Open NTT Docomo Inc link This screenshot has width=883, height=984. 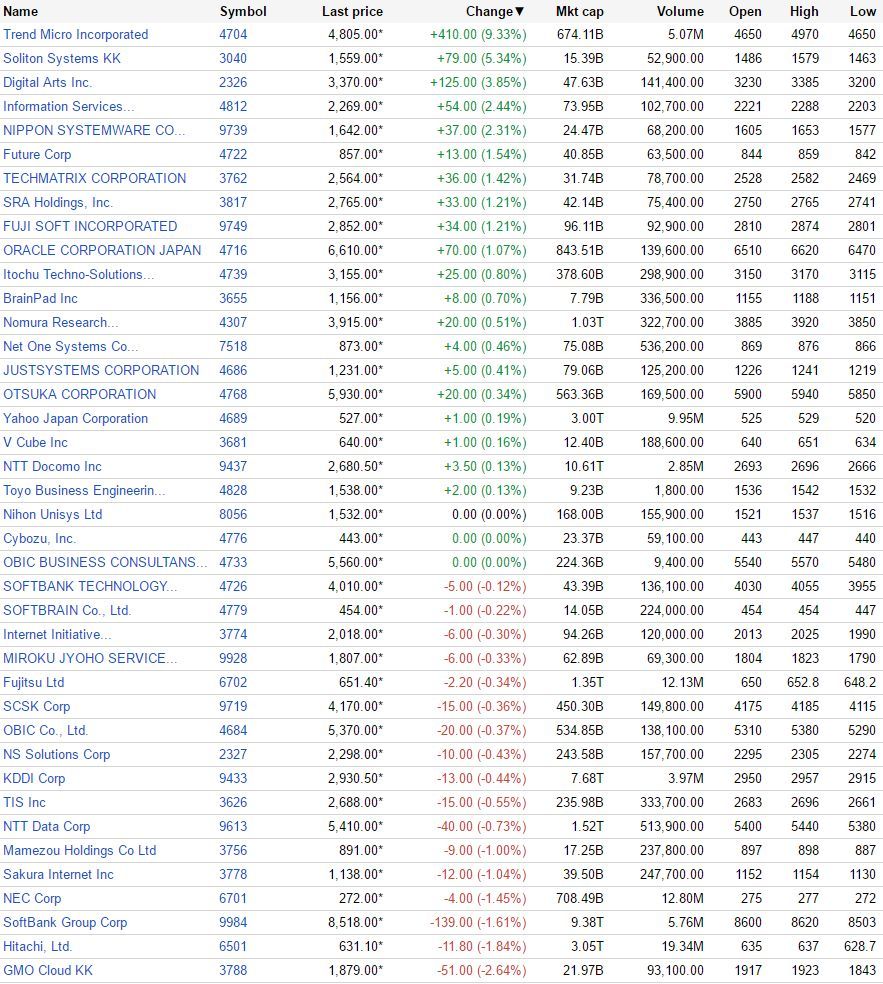pyautogui.click(x=52, y=466)
